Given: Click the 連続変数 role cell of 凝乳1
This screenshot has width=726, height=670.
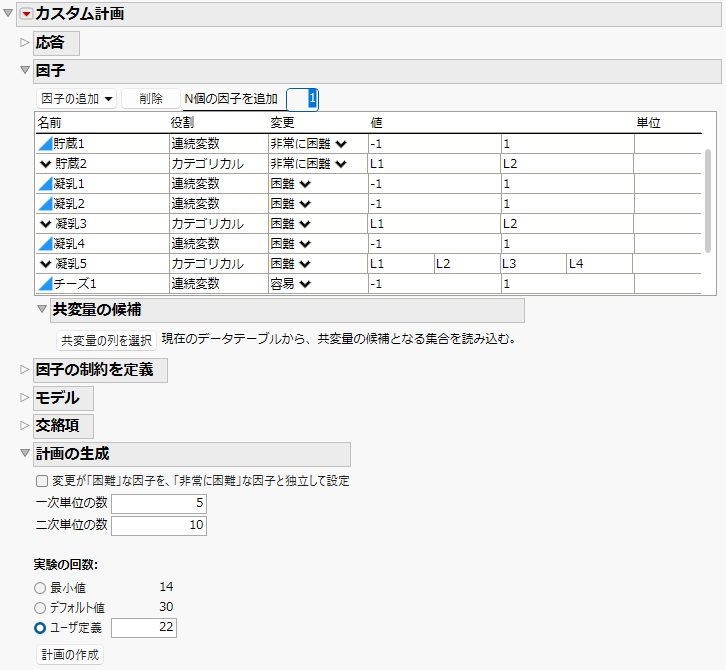Looking at the screenshot, I should click(x=219, y=184).
